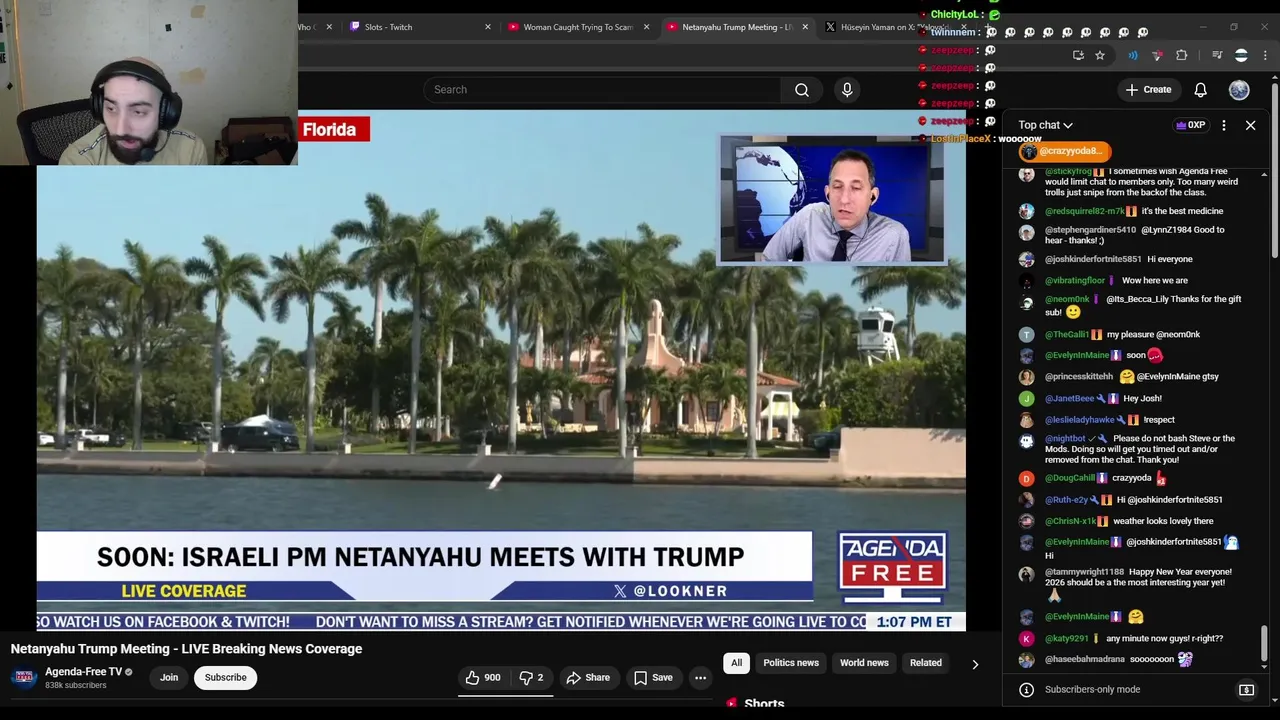Click @tammywright1188 username in chat
This screenshot has width=1280, height=720.
[x=1085, y=572]
